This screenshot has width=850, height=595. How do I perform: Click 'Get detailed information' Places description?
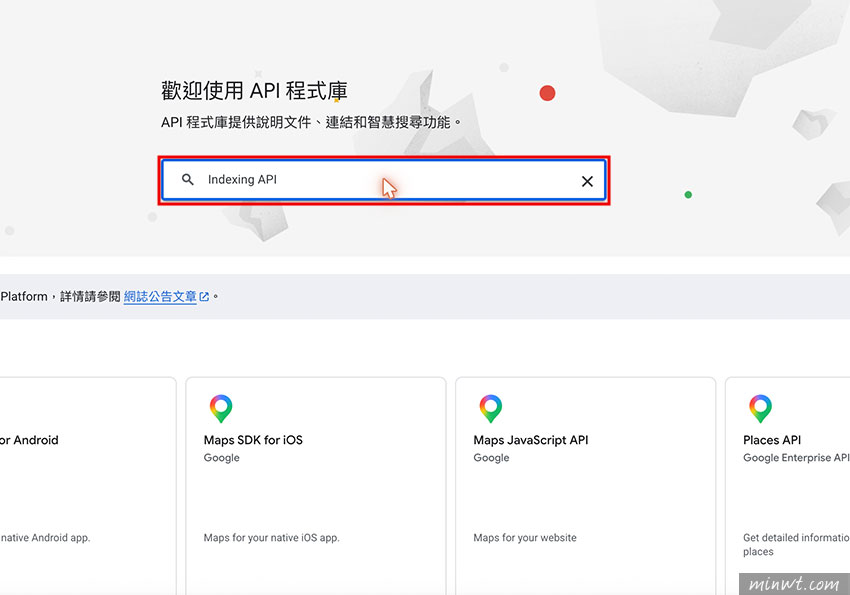tap(796, 545)
